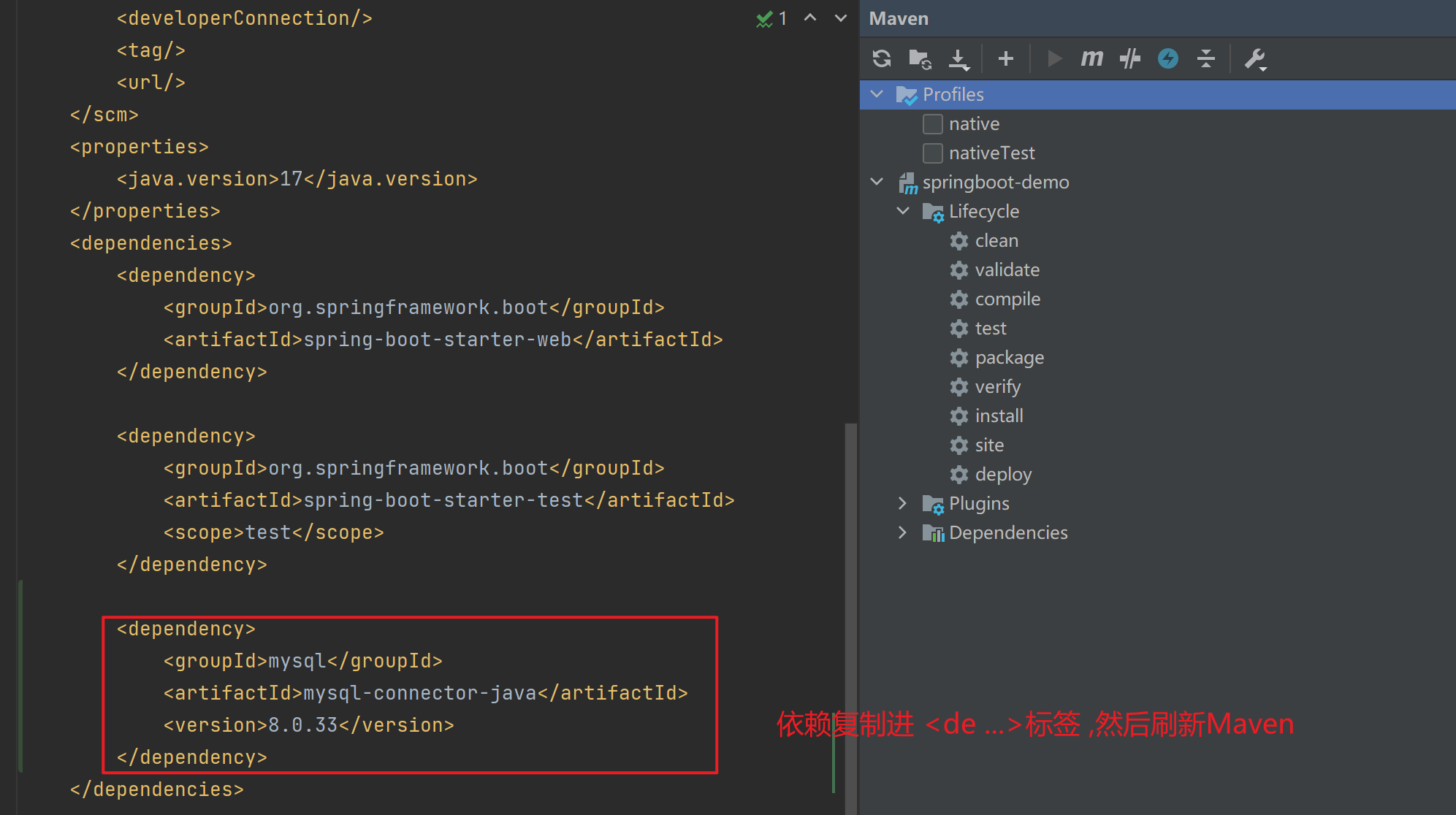This screenshot has width=1456, height=815.
Task: Collapse the Lifecycle node
Action: point(903,211)
